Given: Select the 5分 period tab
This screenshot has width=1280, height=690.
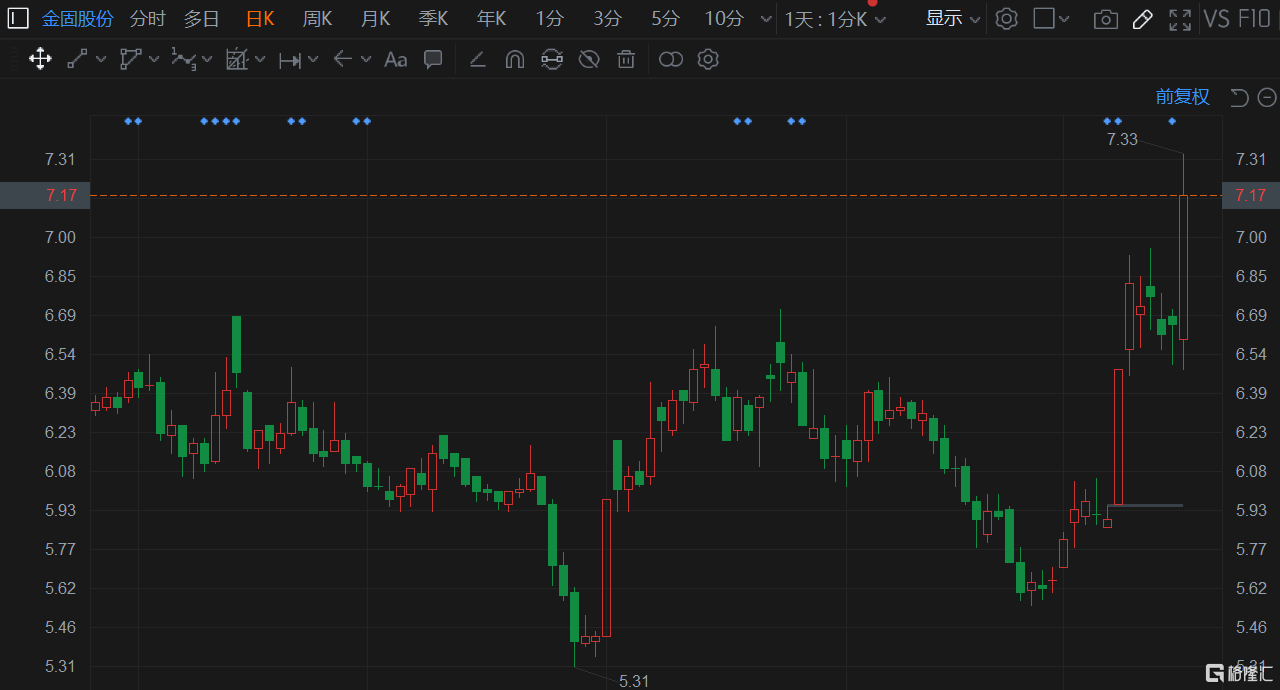Looking at the screenshot, I should pyautogui.click(x=665, y=18).
